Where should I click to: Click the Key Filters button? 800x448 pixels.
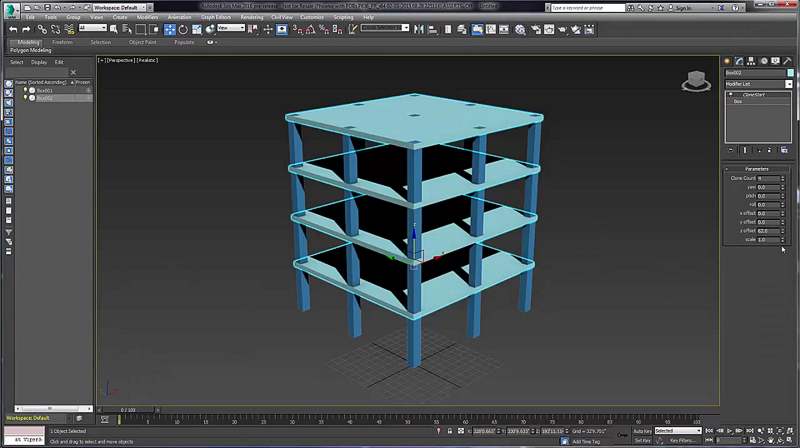[x=683, y=440]
